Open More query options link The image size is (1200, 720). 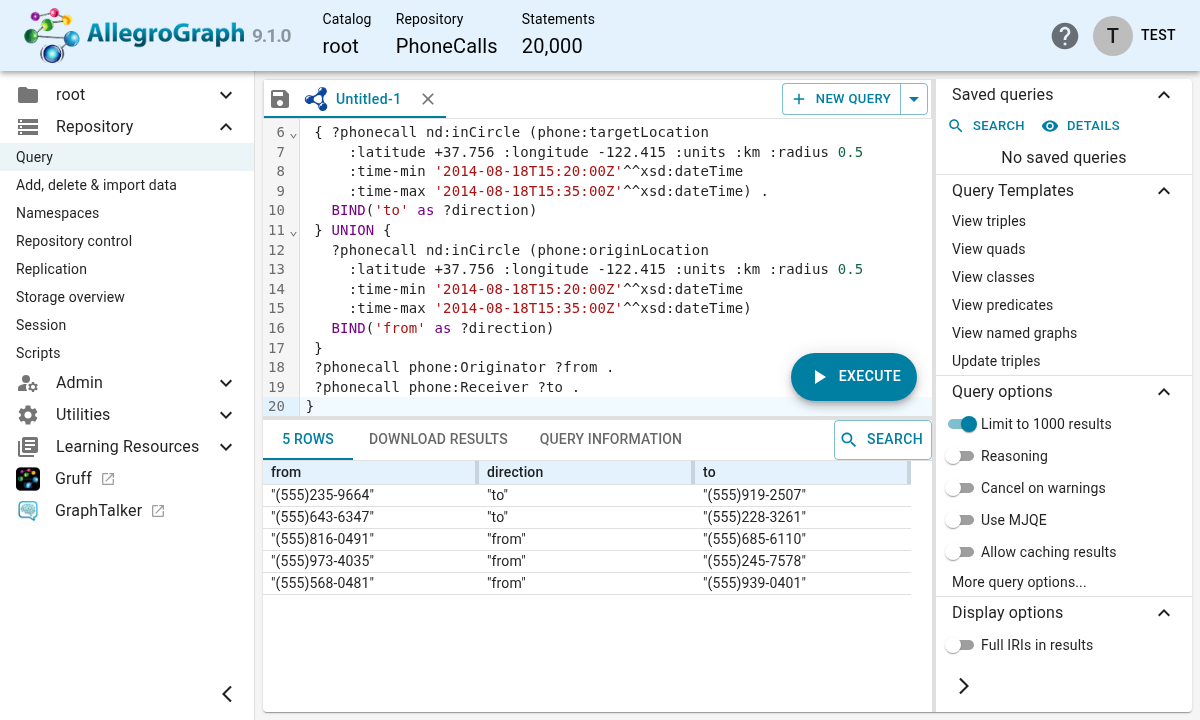point(1019,582)
